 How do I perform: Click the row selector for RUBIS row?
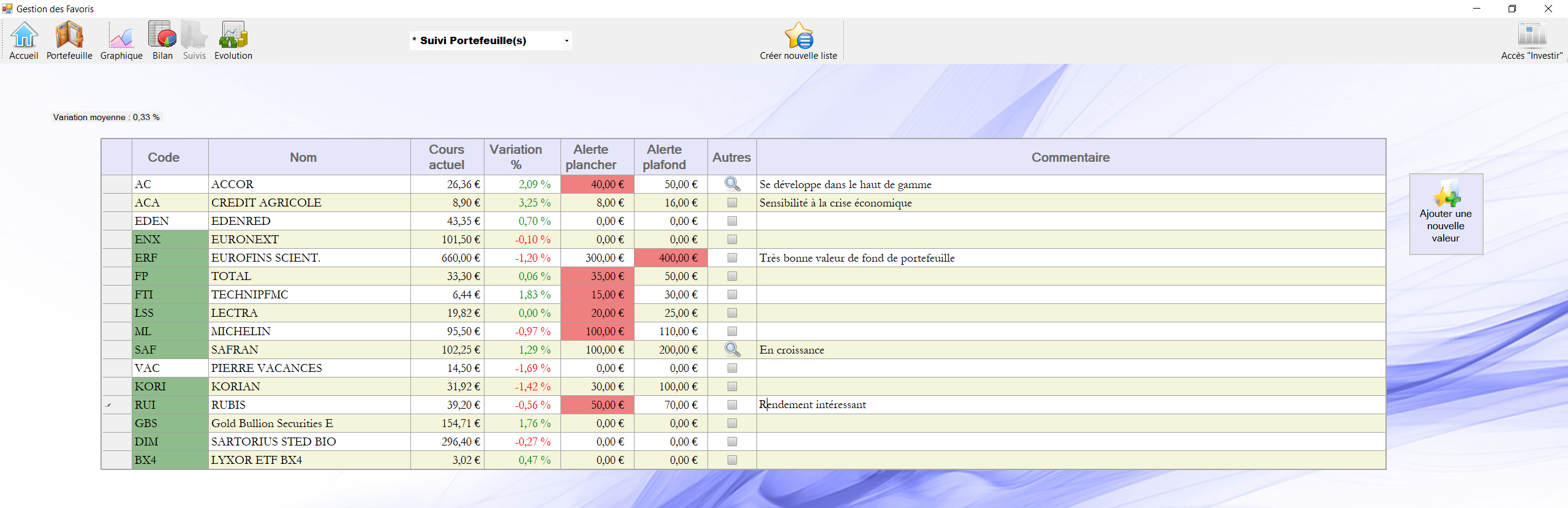point(116,405)
